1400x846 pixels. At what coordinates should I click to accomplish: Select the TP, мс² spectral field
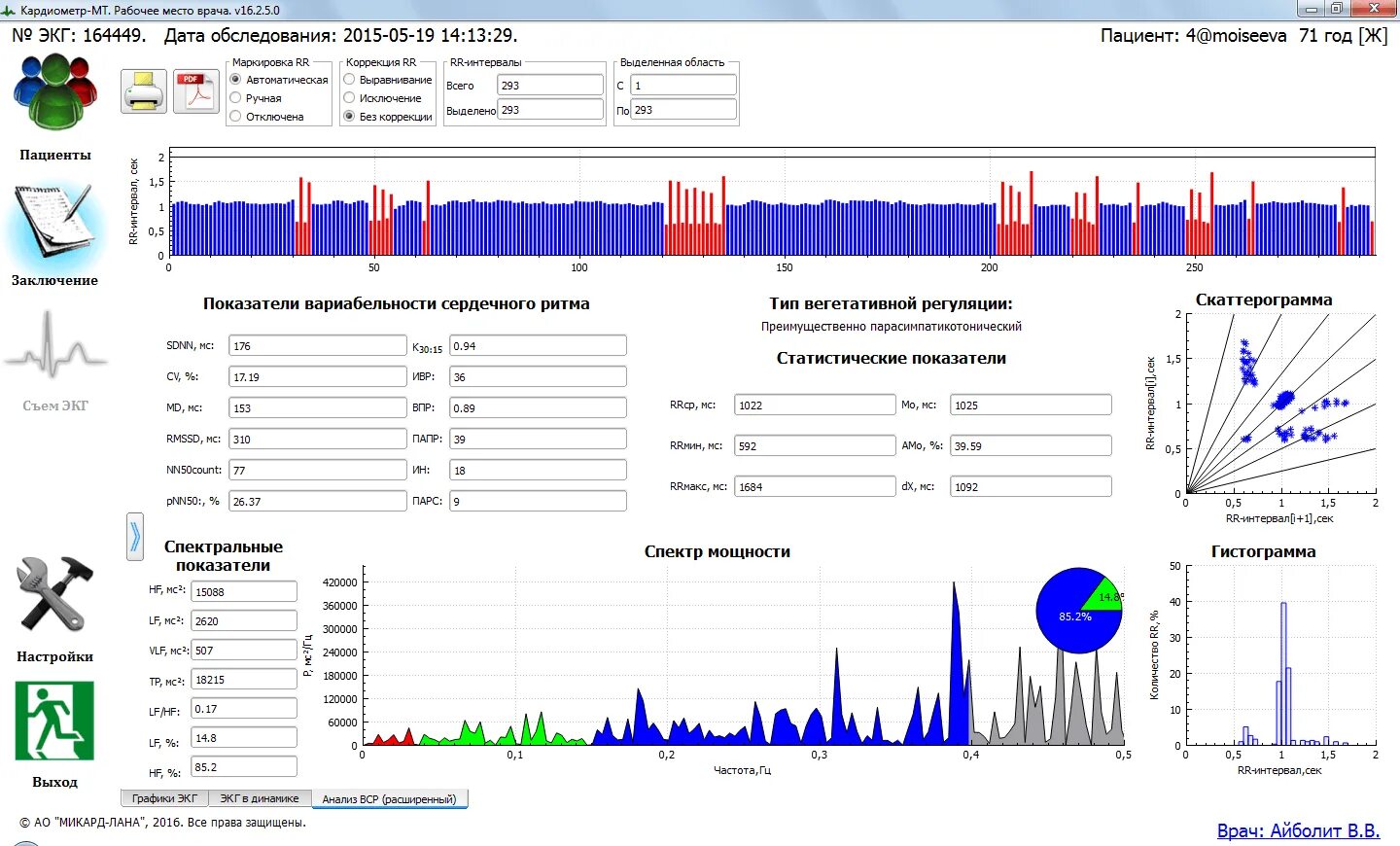(244, 680)
